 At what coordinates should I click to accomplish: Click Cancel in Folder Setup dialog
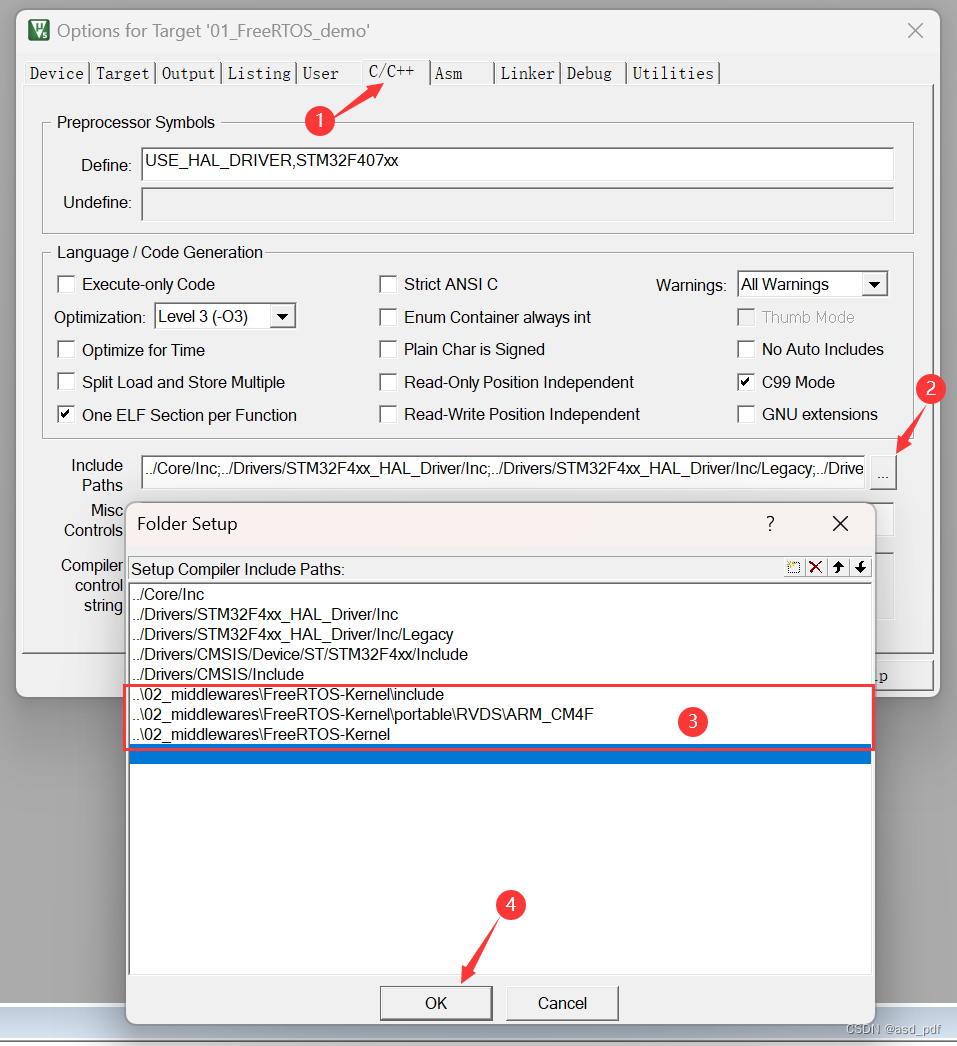point(562,1003)
